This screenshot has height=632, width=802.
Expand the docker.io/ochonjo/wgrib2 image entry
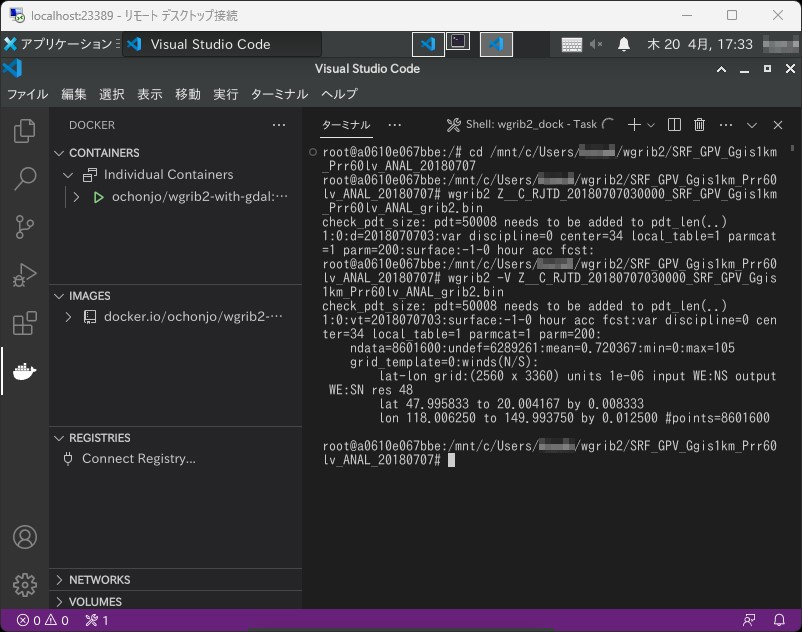(70, 317)
